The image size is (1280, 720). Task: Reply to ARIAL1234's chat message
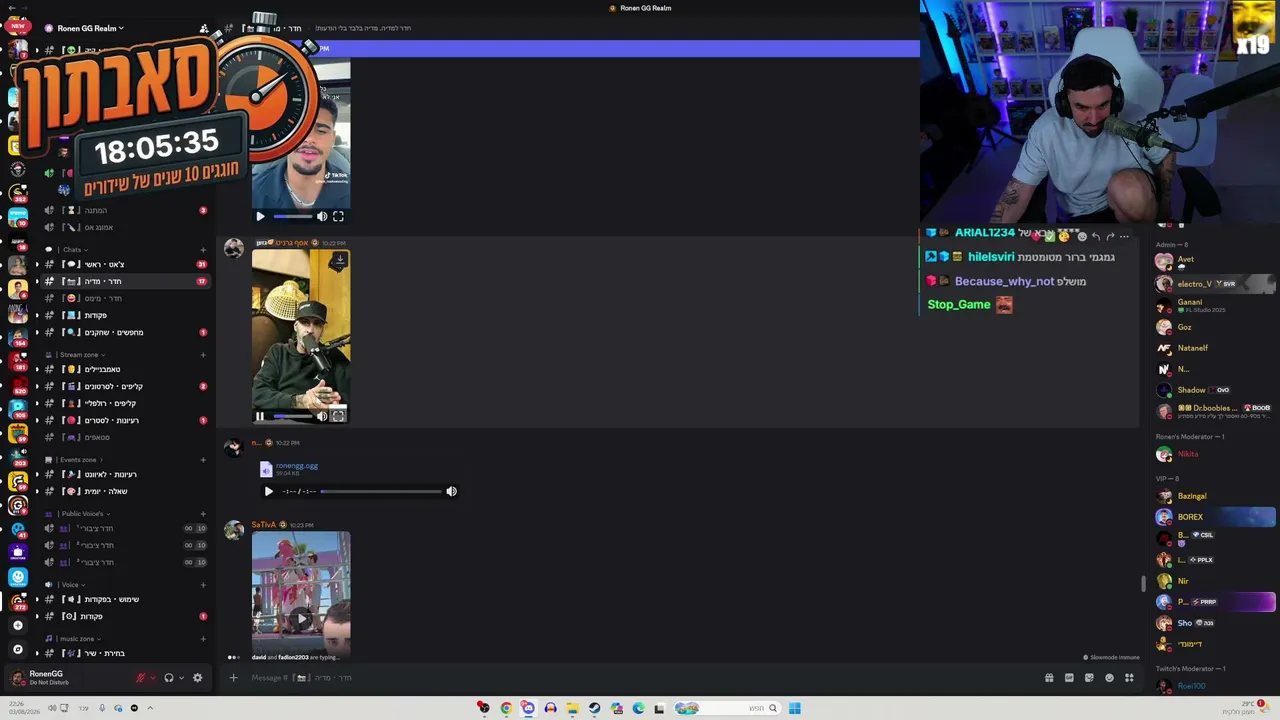coord(1096,237)
